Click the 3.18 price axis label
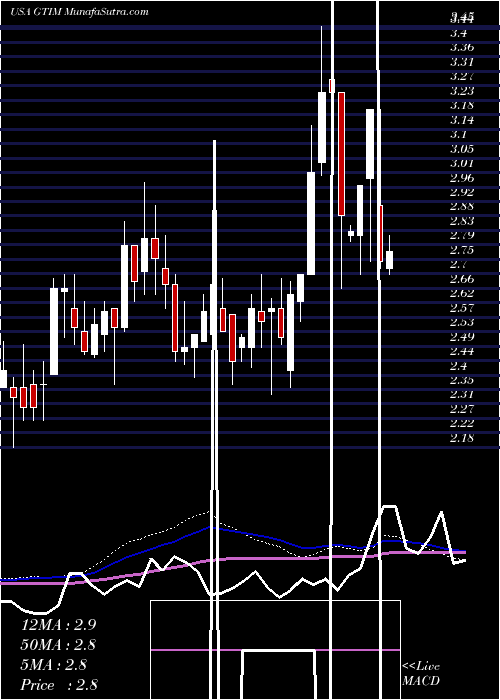This screenshot has width=500, height=700. pos(462,105)
